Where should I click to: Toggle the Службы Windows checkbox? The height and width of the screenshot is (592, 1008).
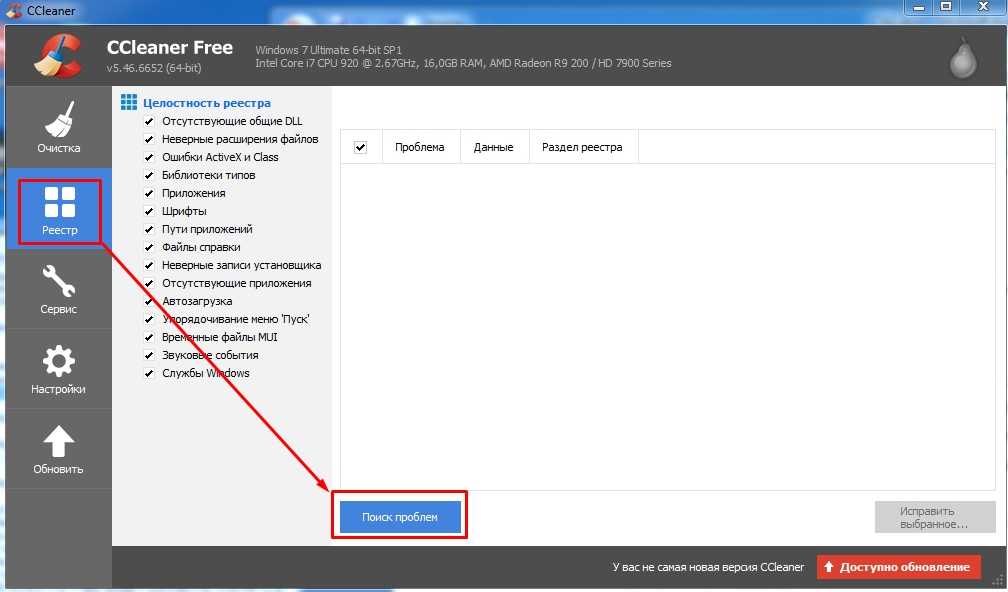tap(149, 373)
